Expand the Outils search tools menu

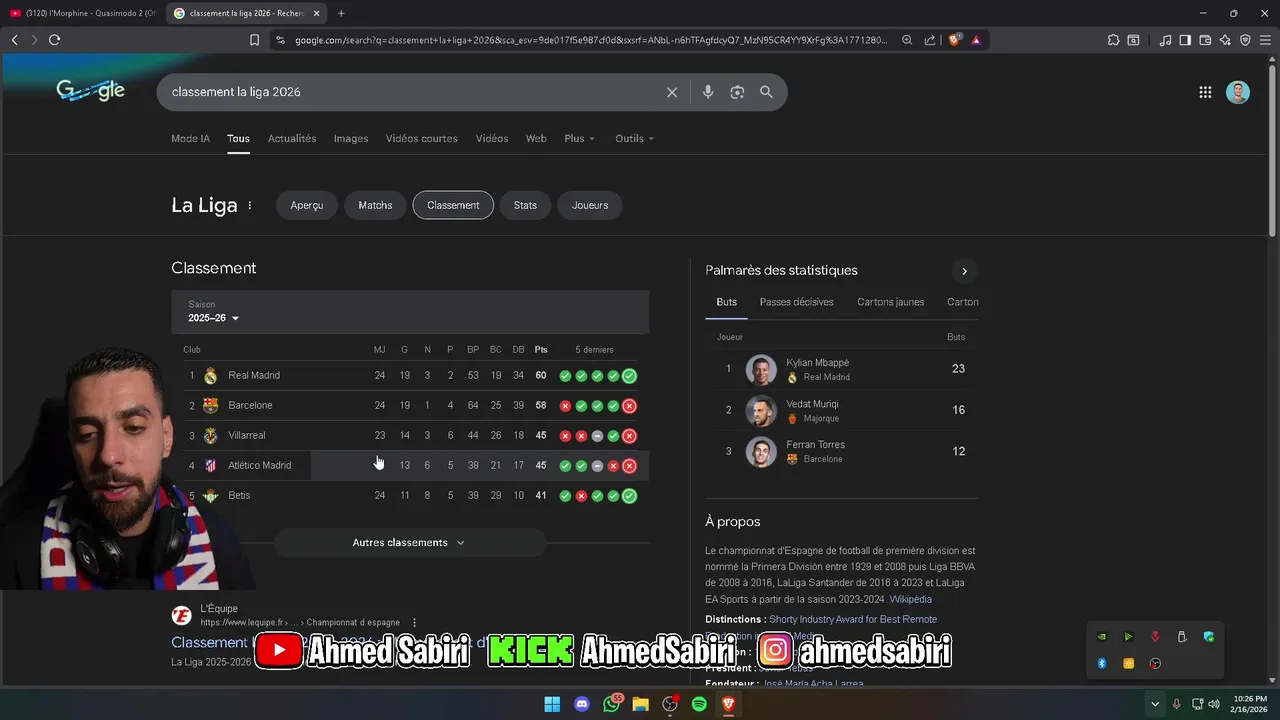tap(634, 138)
